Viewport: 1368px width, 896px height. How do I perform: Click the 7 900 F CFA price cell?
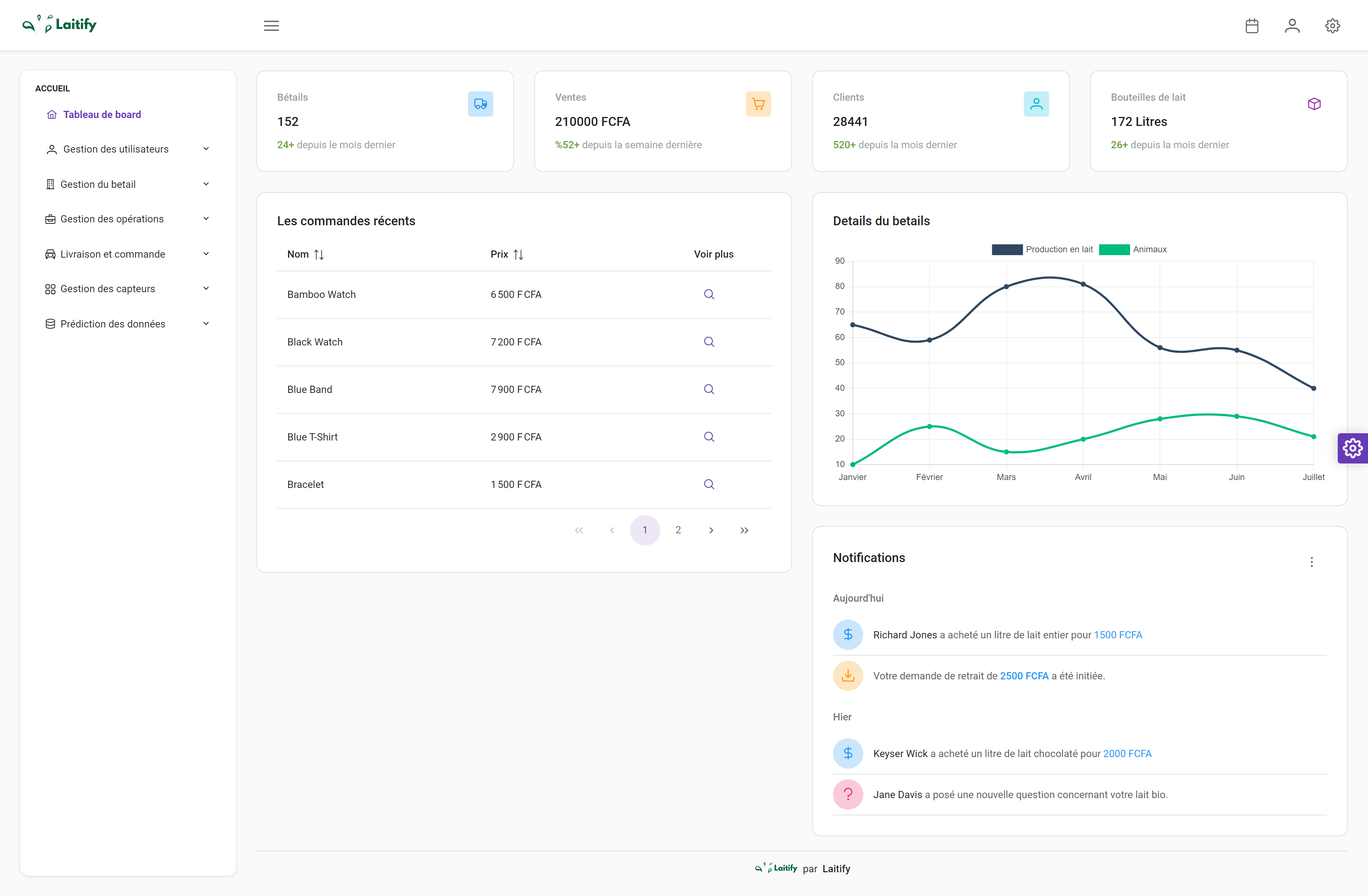[x=516, y=389]
